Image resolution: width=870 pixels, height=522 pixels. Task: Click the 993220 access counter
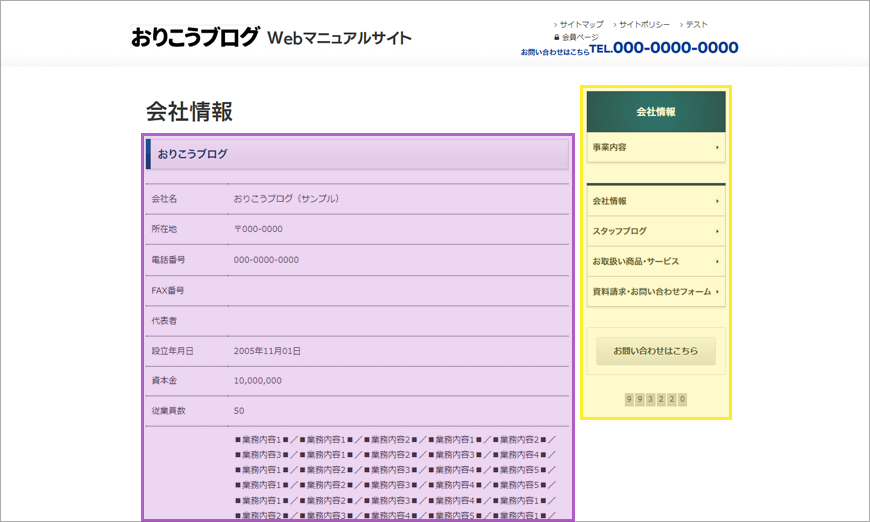click(656, 399)
